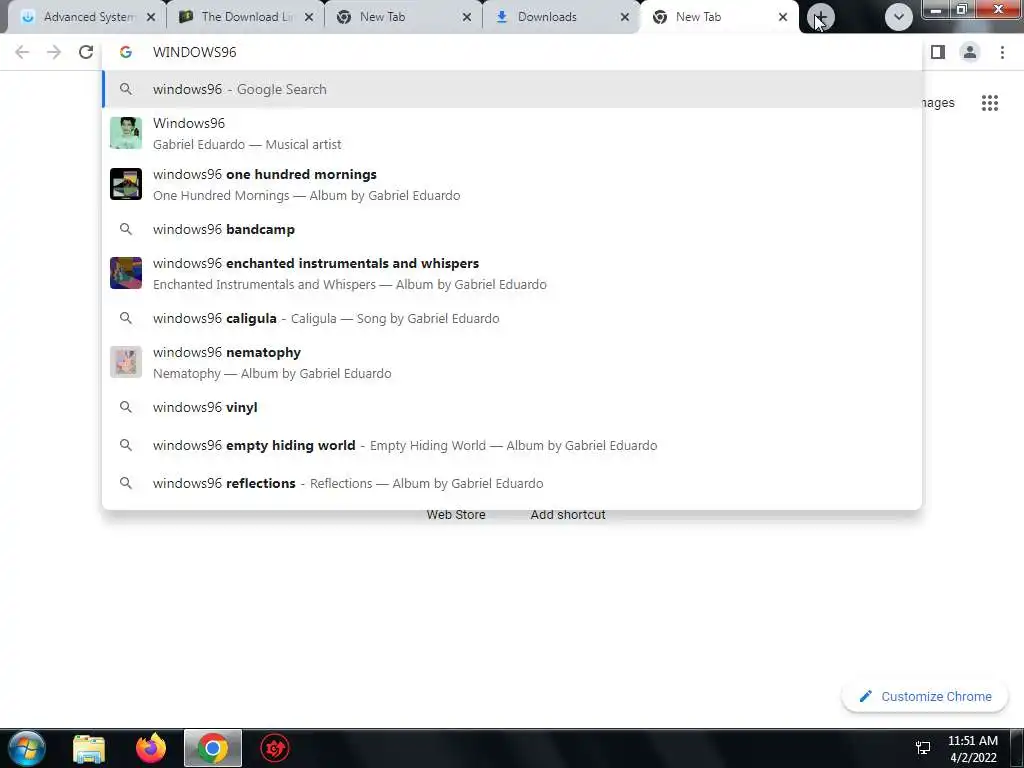This screenshot has height=768, width=1024.
Task: Click Enchanted Instrumentals album thumbnail
Action: pos(126,273)
